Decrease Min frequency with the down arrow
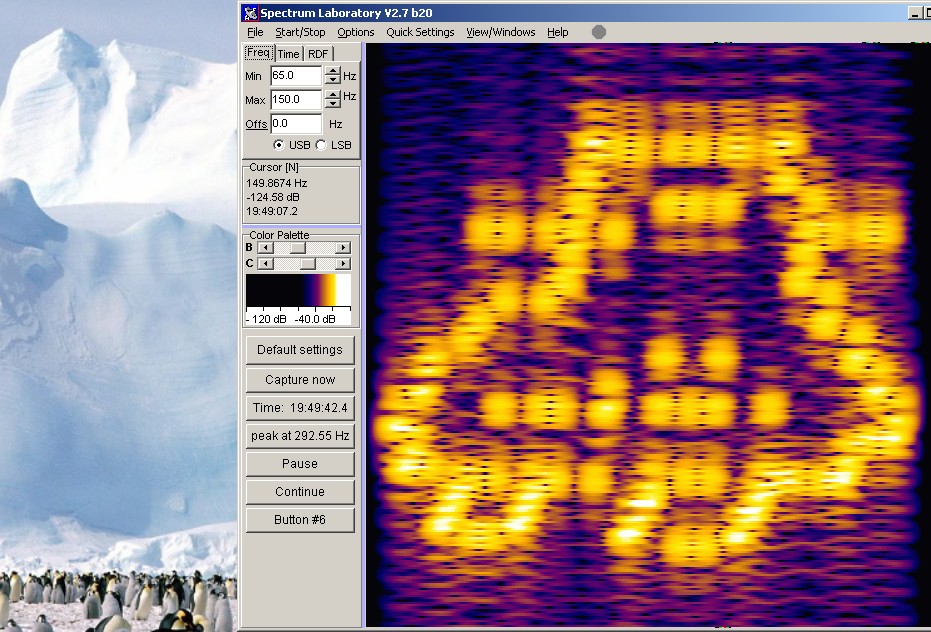This screenshot has width=931, height=632. tap(332, 80)
